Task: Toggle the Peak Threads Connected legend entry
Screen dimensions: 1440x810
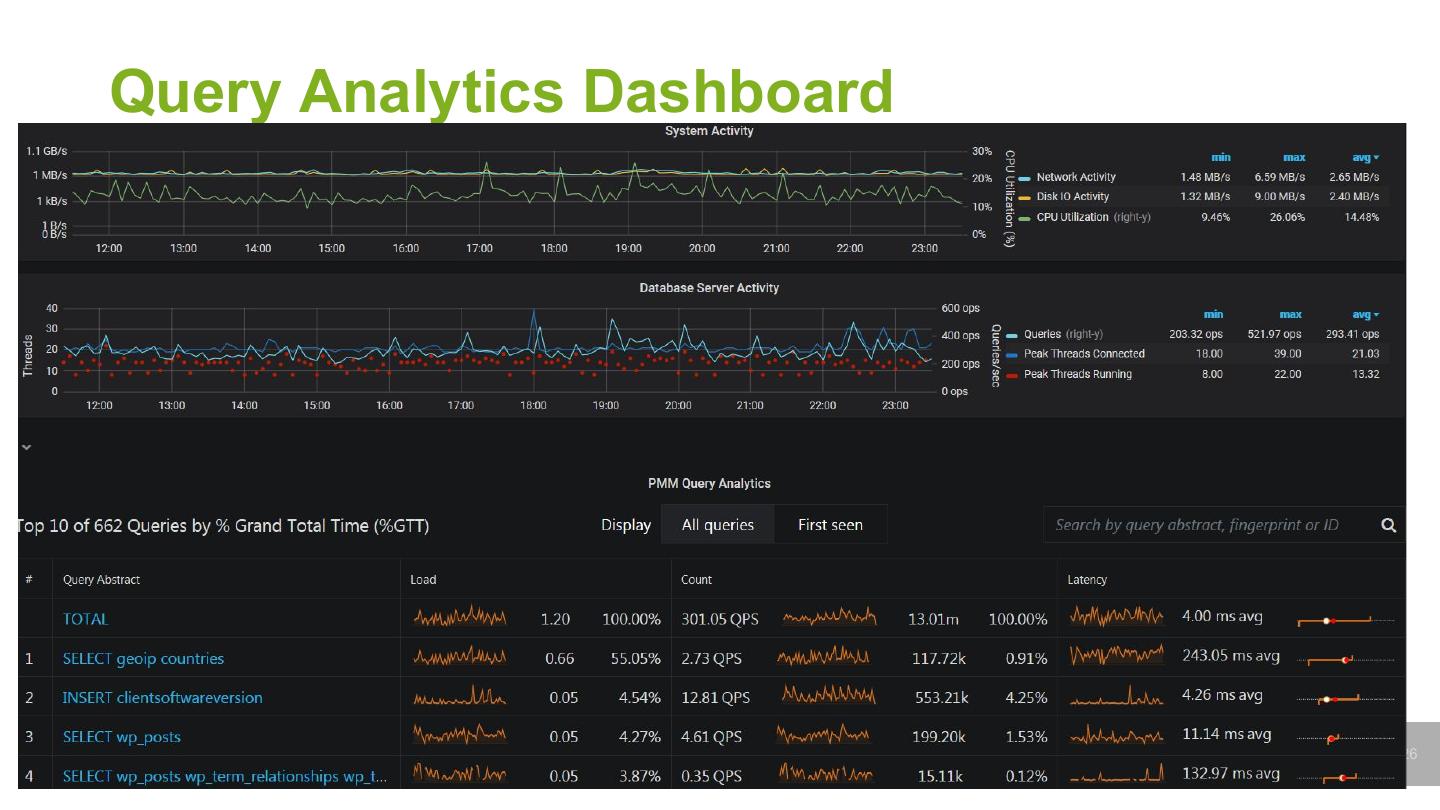Action: [x=1084, y=354]
